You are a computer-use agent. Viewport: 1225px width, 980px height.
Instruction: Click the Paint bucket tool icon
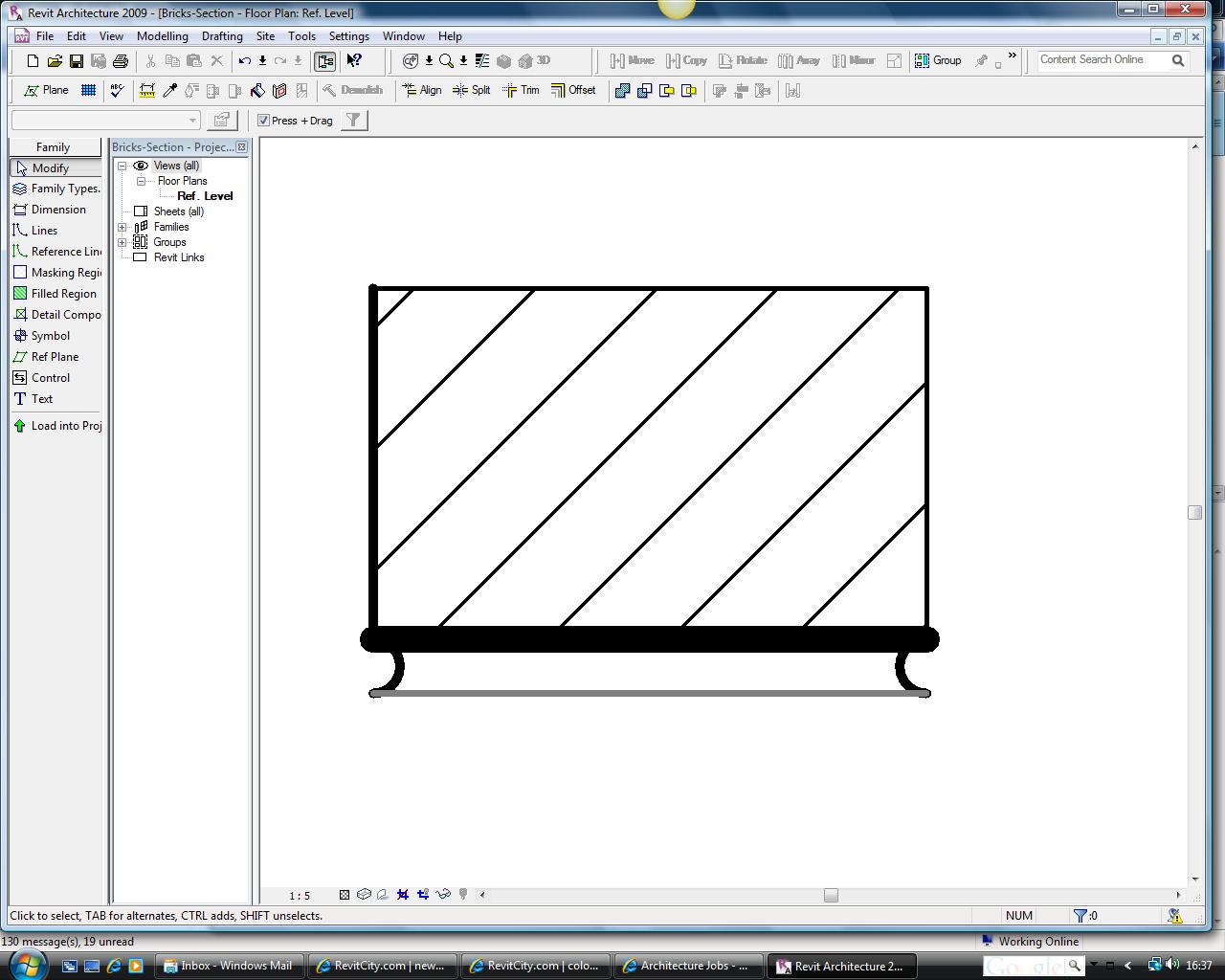pyautogui.click(x=257, y=91)
